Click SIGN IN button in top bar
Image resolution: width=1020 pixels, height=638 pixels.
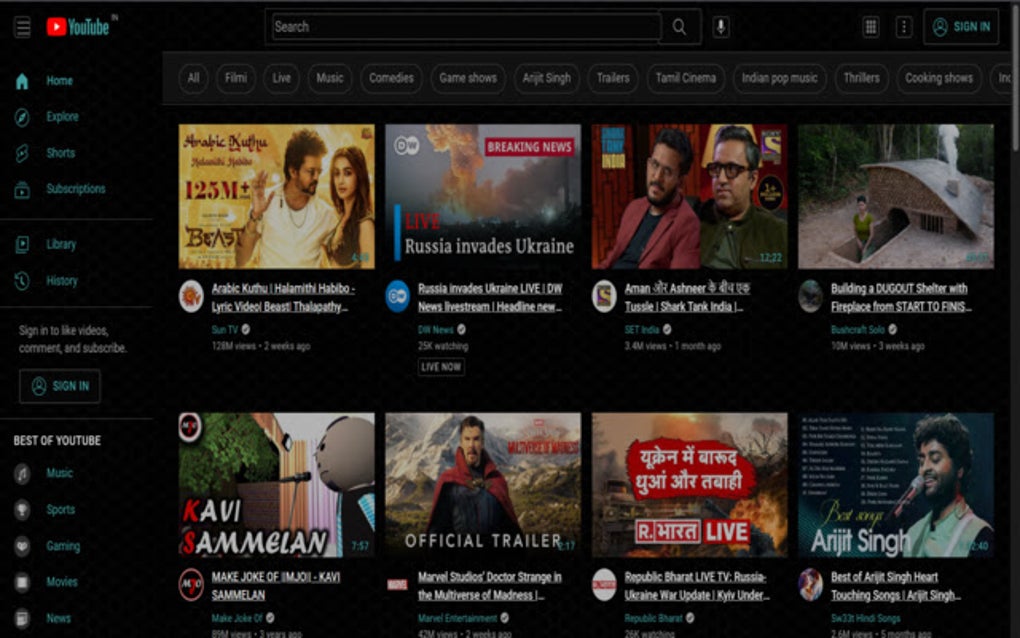[961, 27]
